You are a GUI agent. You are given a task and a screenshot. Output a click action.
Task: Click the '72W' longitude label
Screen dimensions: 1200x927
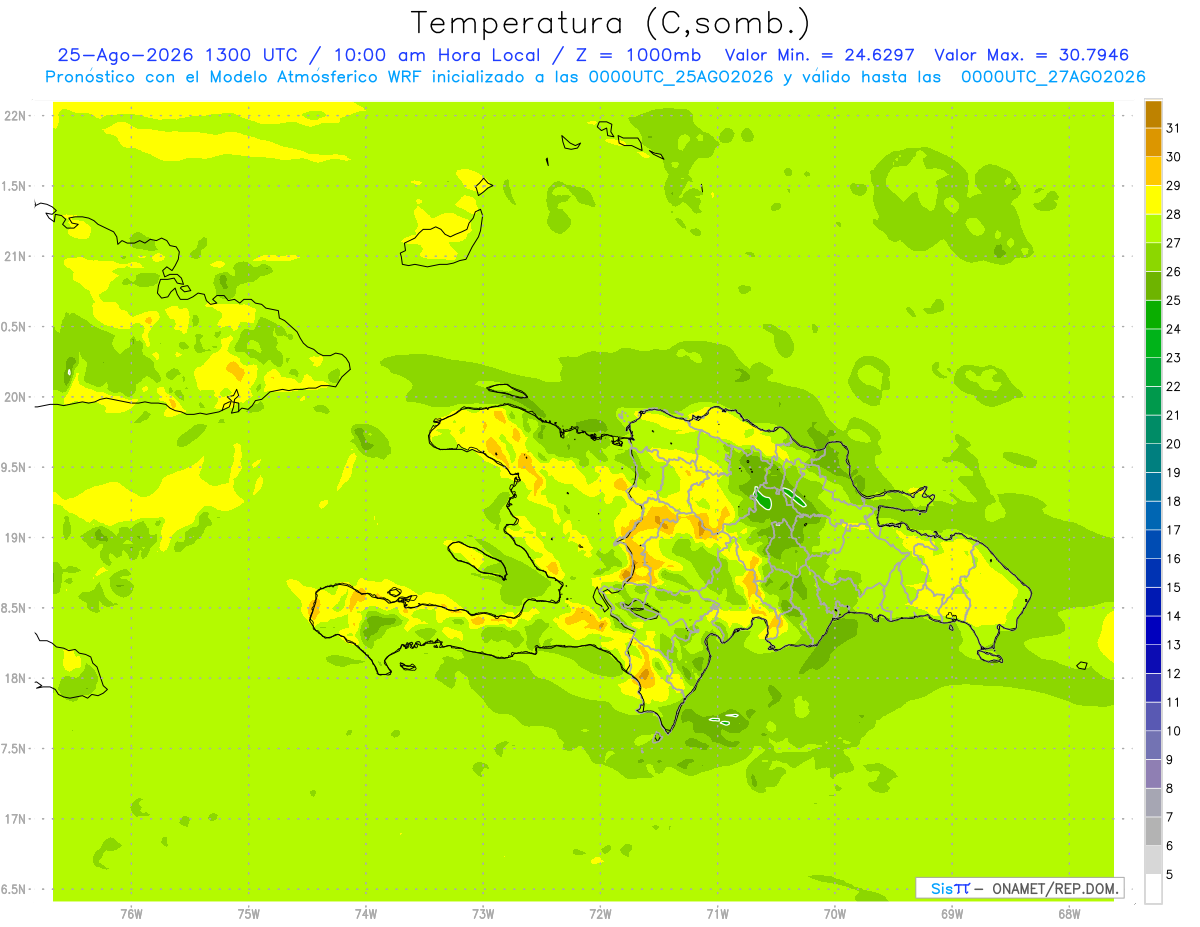pyautogui.click(x=600, y=914)
